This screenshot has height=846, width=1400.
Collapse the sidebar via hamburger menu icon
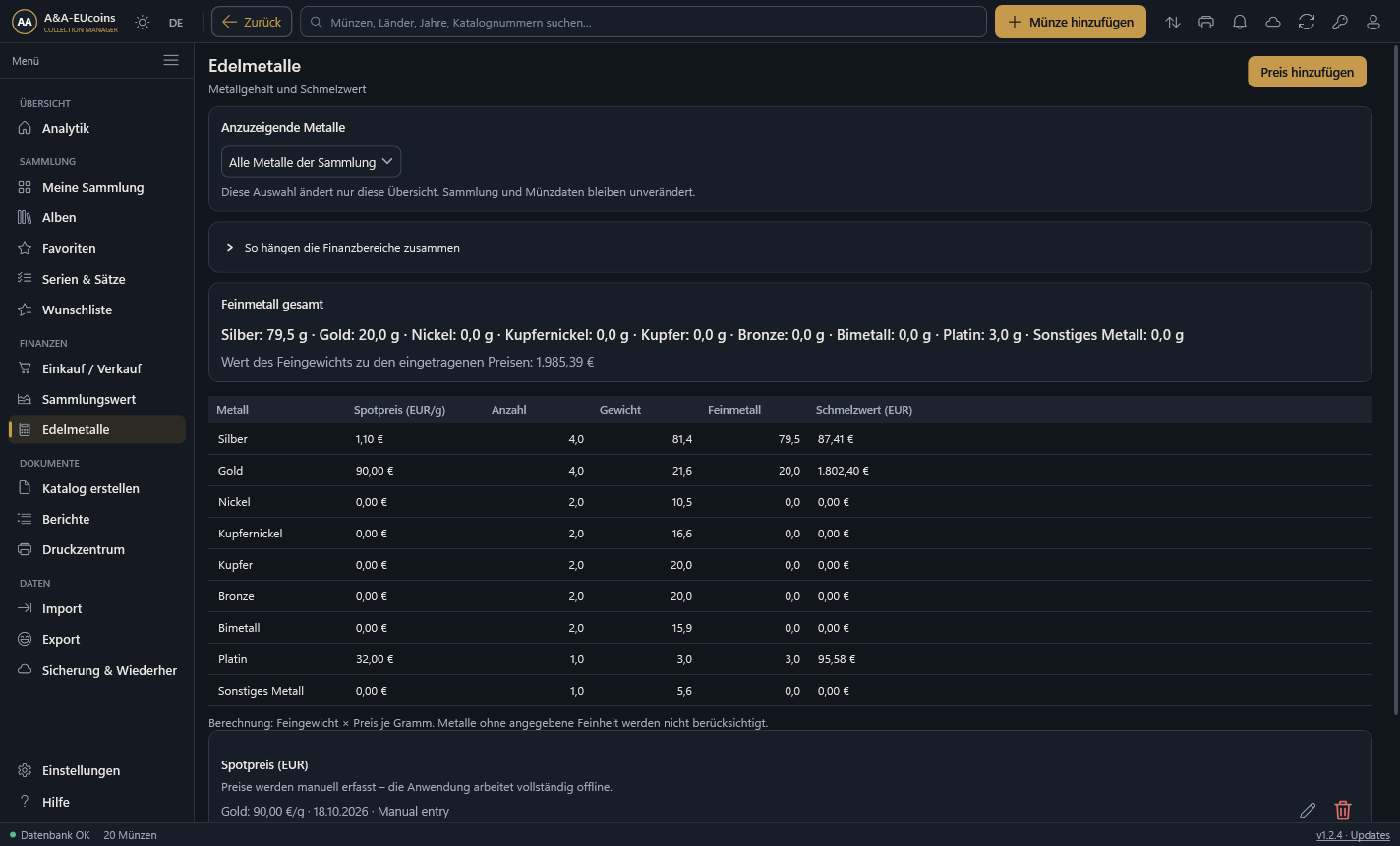point(171,60)
